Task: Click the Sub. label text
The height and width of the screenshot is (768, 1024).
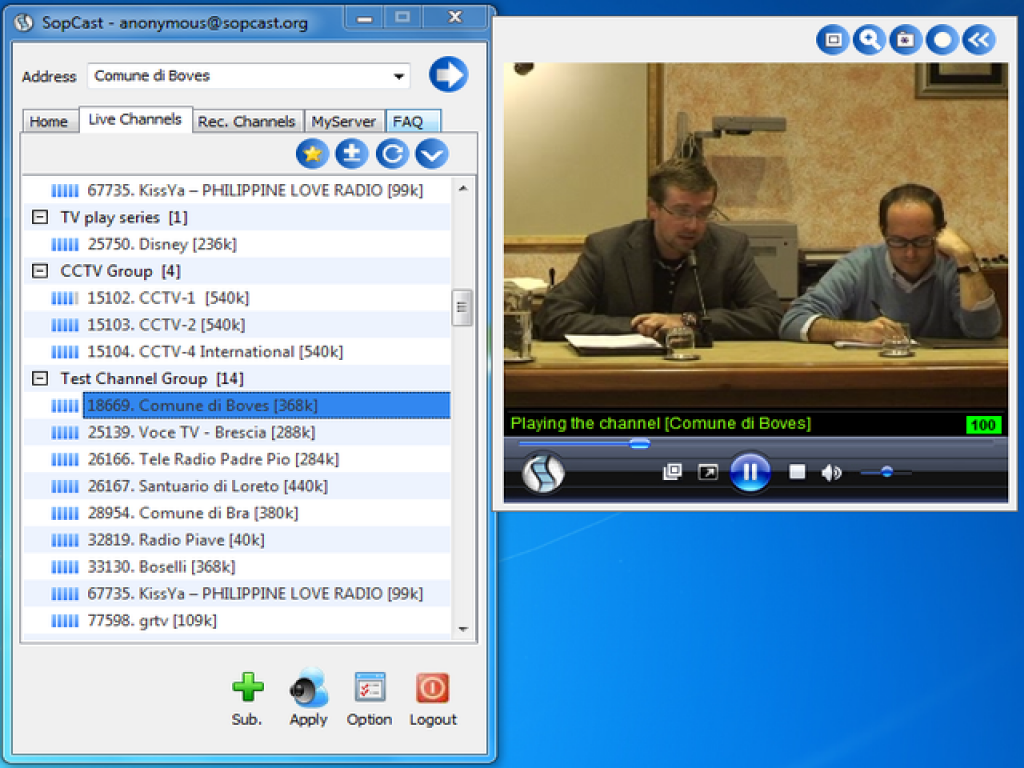Action: tap(247, 720)
